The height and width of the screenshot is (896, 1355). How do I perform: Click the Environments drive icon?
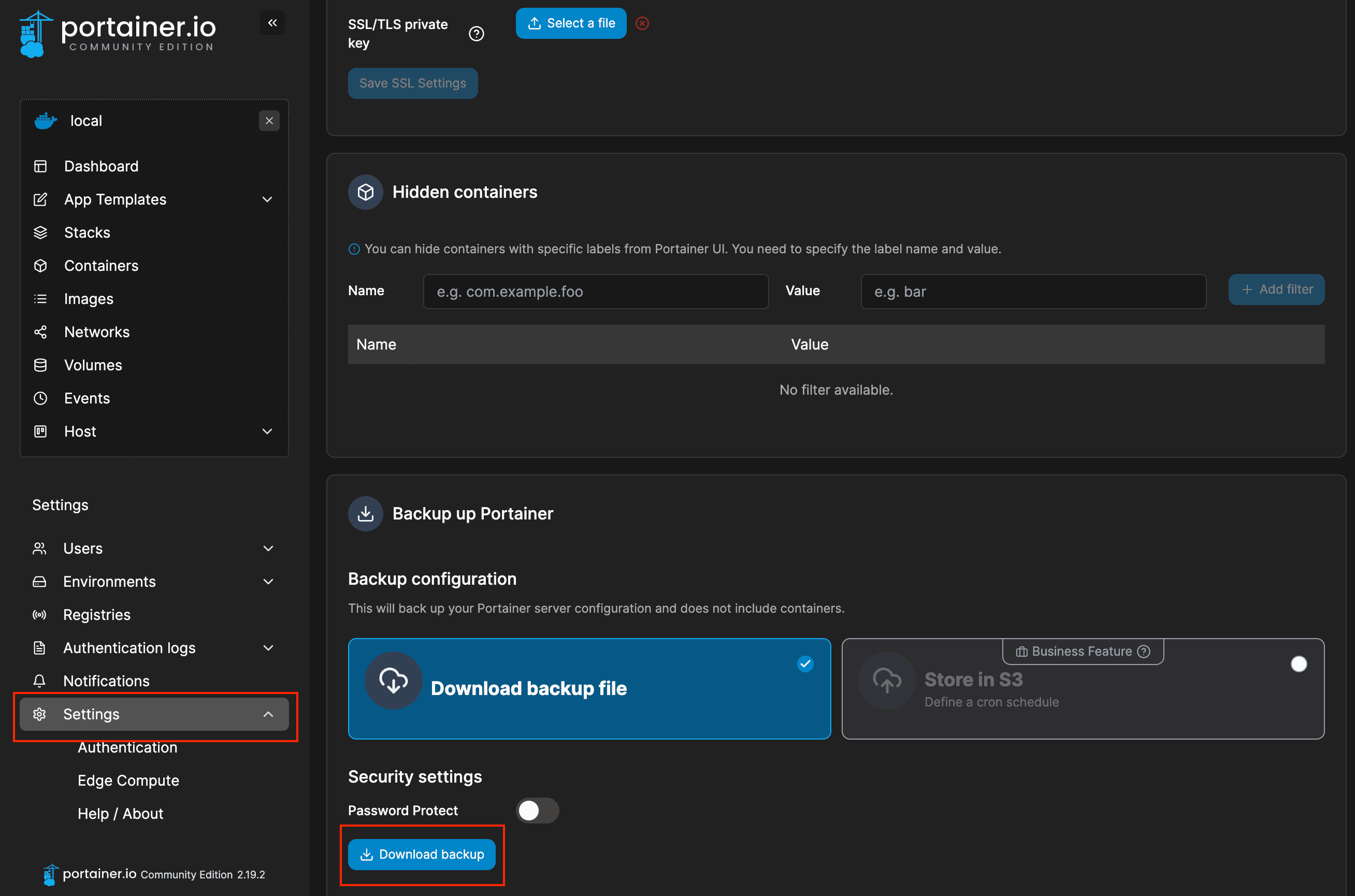(39, 582)
